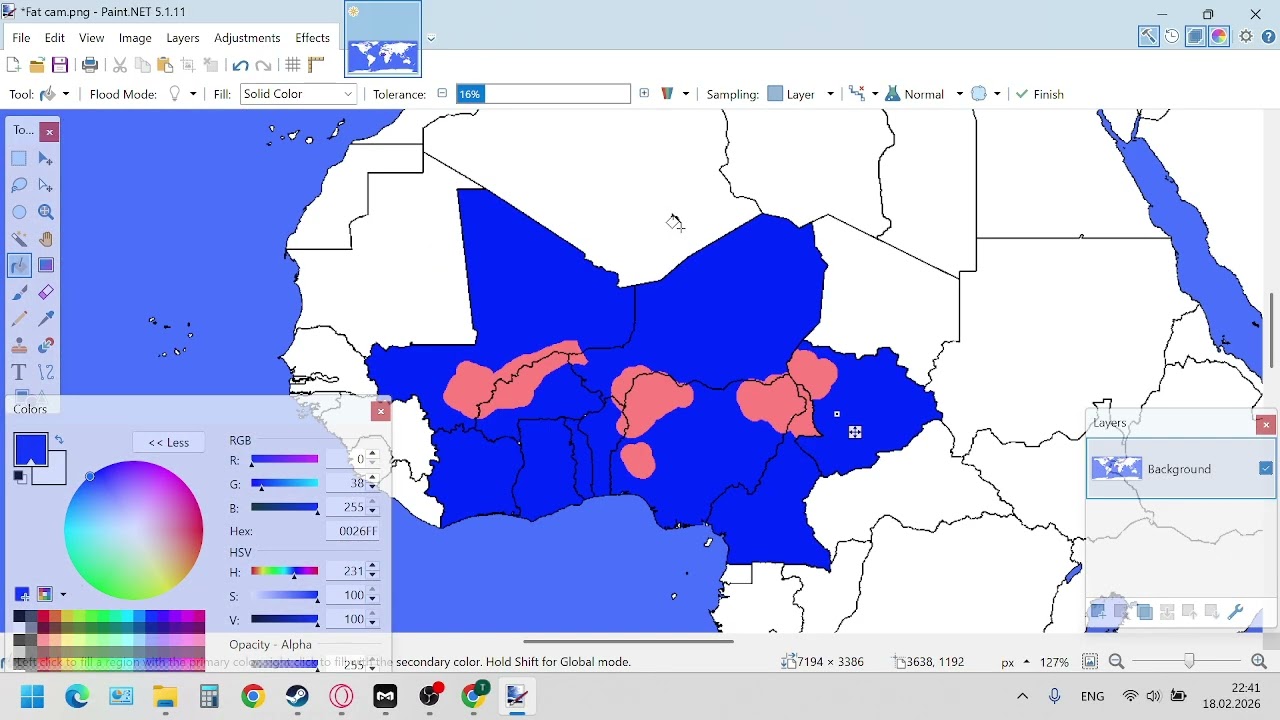Click the Undo arrow icon
Viewport: 1280px width, 720px height.
click(240, 65)
